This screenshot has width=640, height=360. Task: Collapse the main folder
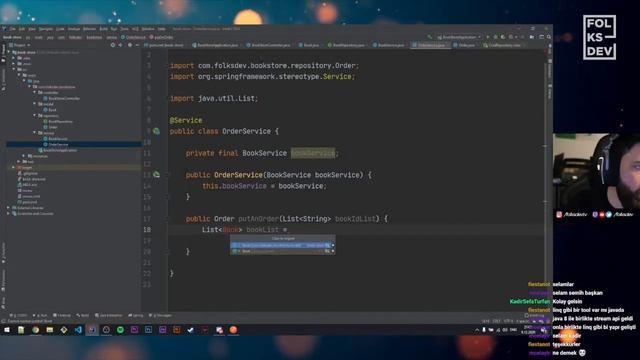19,76
